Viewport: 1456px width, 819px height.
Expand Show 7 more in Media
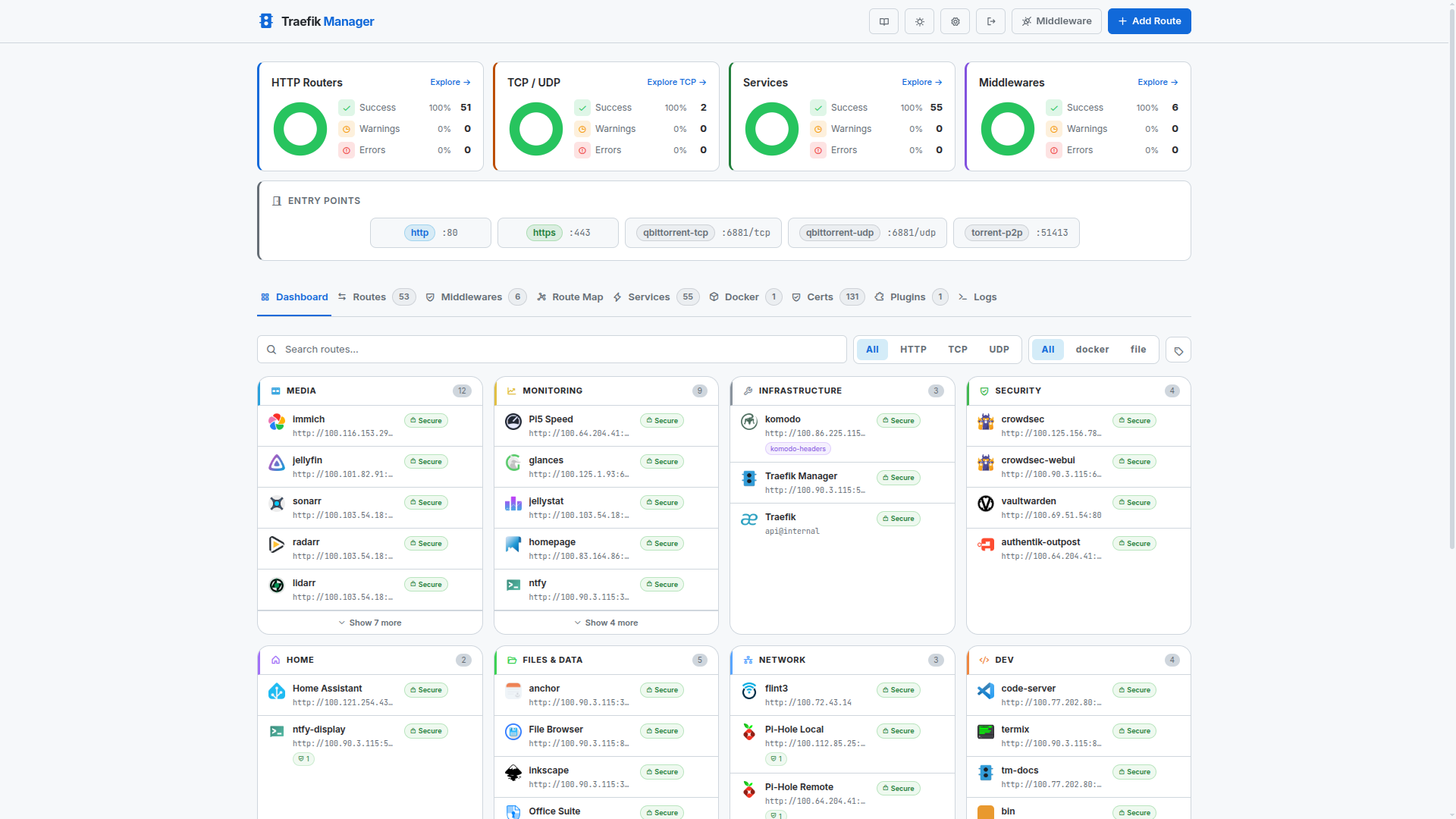pos(369,622)
